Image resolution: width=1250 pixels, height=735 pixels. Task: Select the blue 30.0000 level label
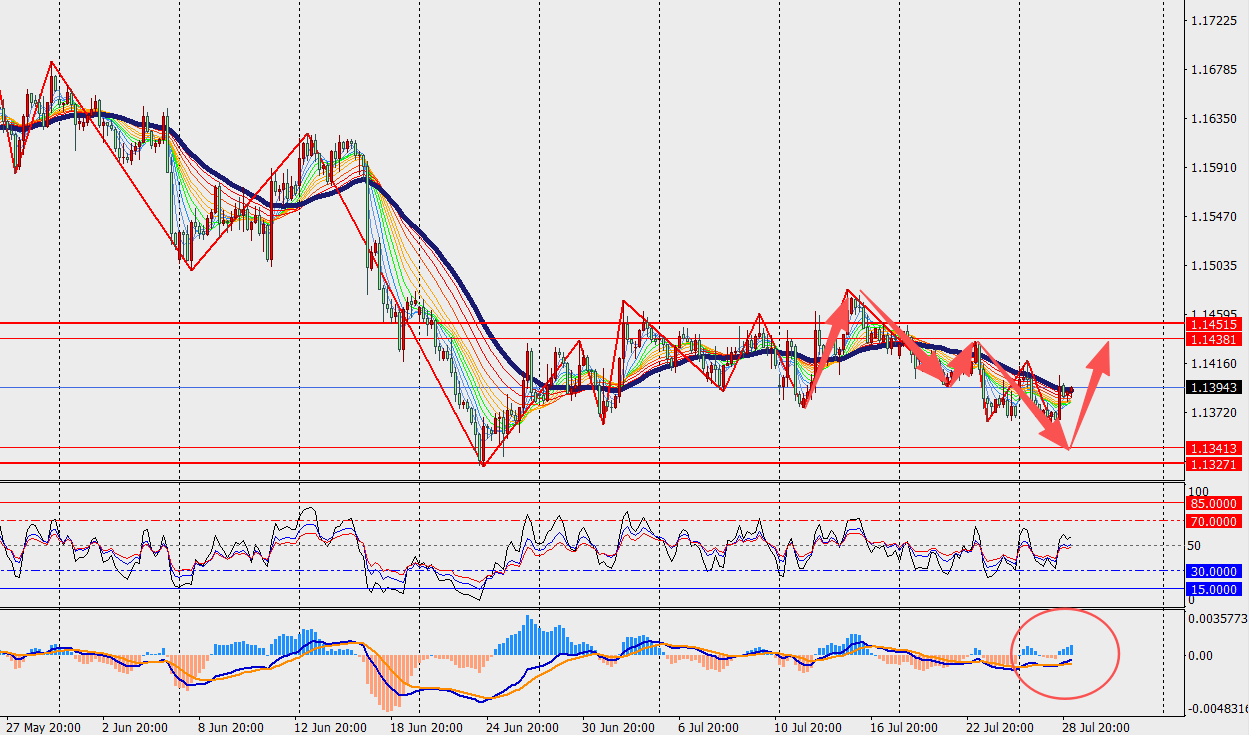1214,571
